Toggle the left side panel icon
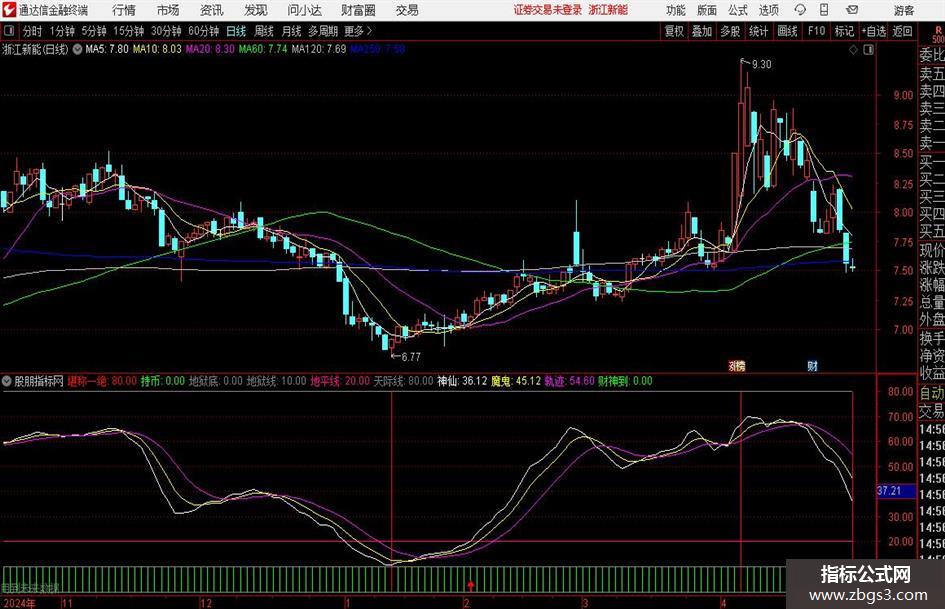Screen dimensions: 945x609 click(9, 31)
